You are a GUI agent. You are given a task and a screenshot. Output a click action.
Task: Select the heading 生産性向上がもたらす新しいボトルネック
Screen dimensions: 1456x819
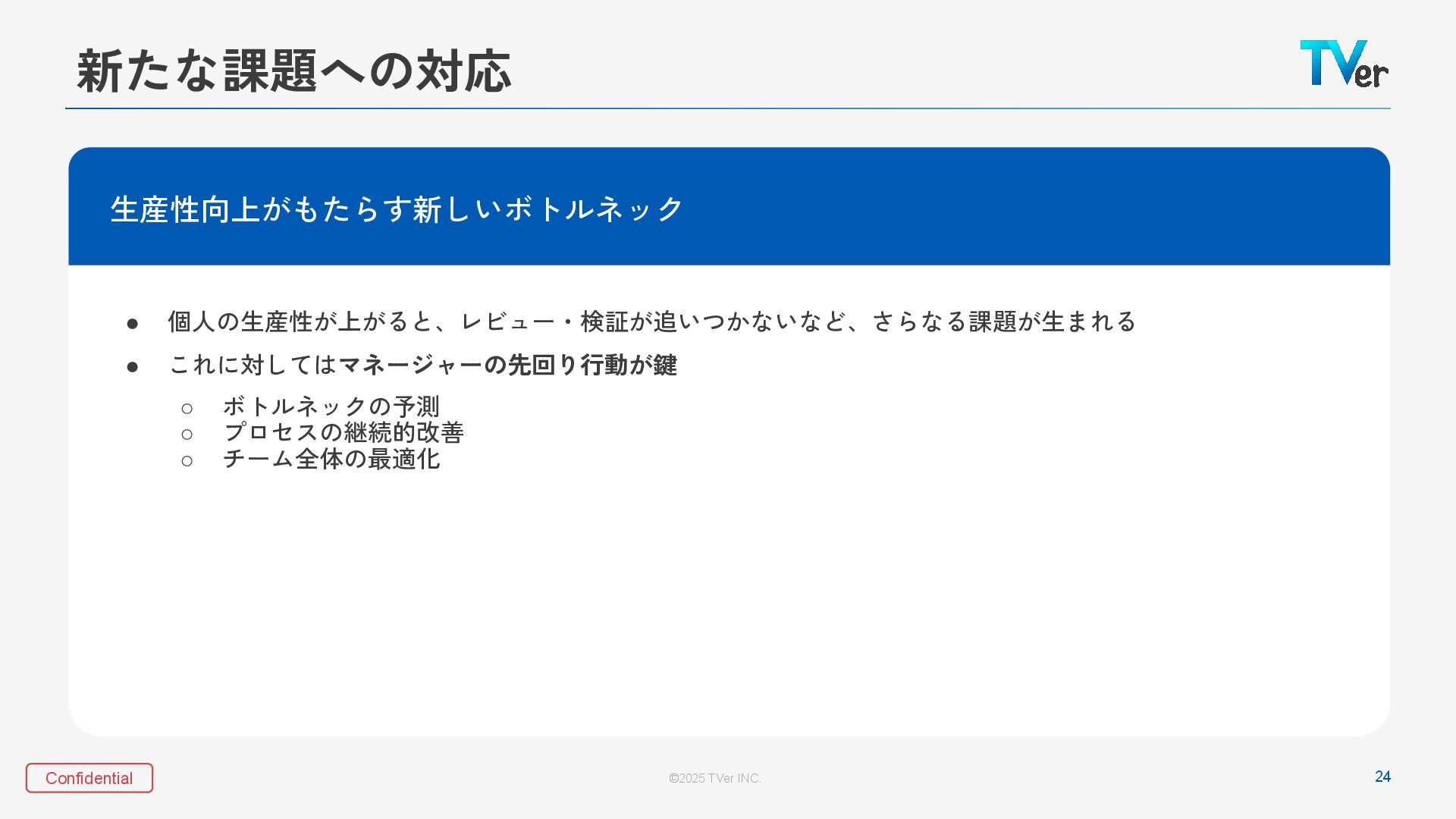pos(397,209)
